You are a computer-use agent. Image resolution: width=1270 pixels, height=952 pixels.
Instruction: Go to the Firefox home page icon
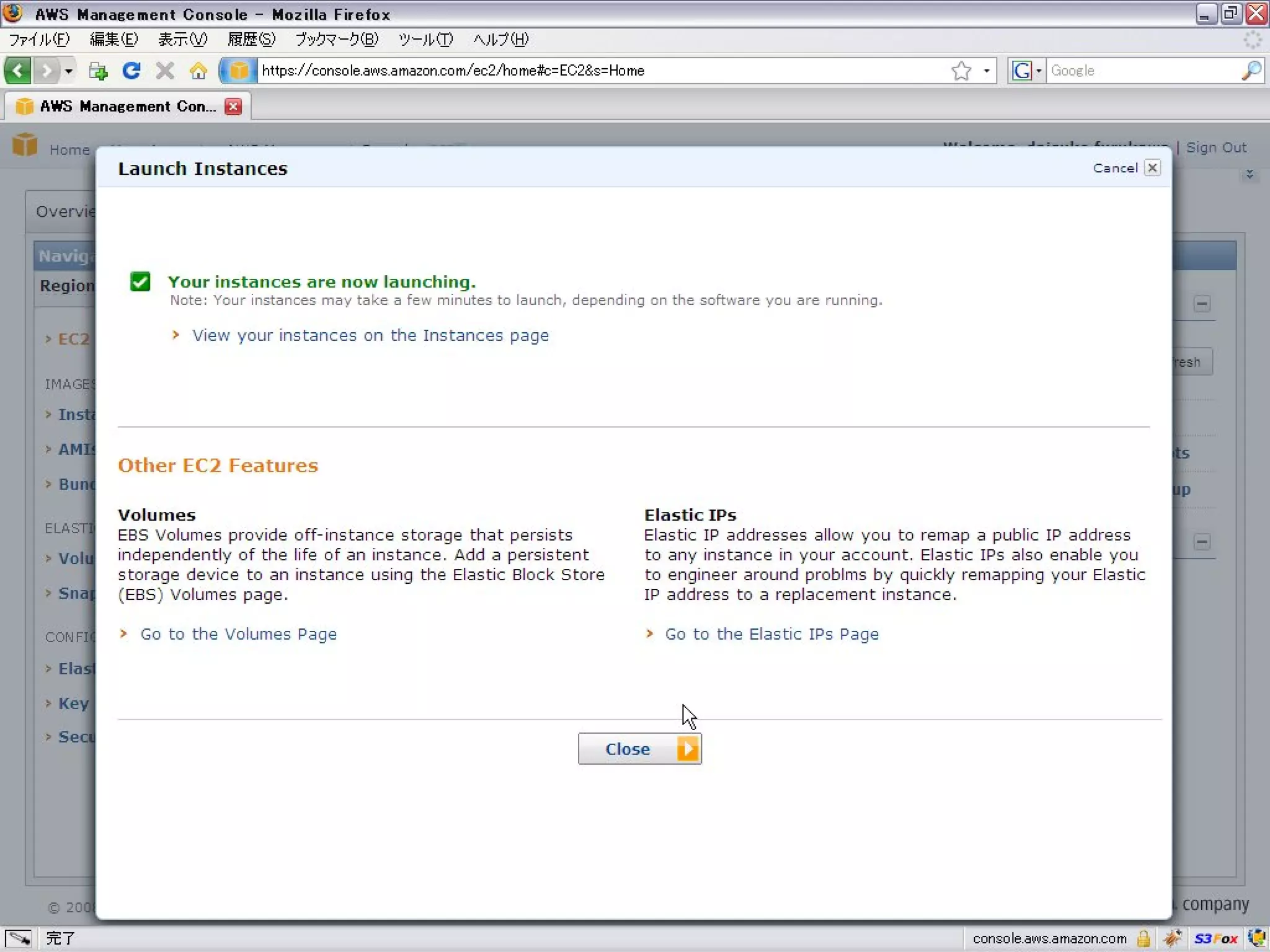coord(198,71)
